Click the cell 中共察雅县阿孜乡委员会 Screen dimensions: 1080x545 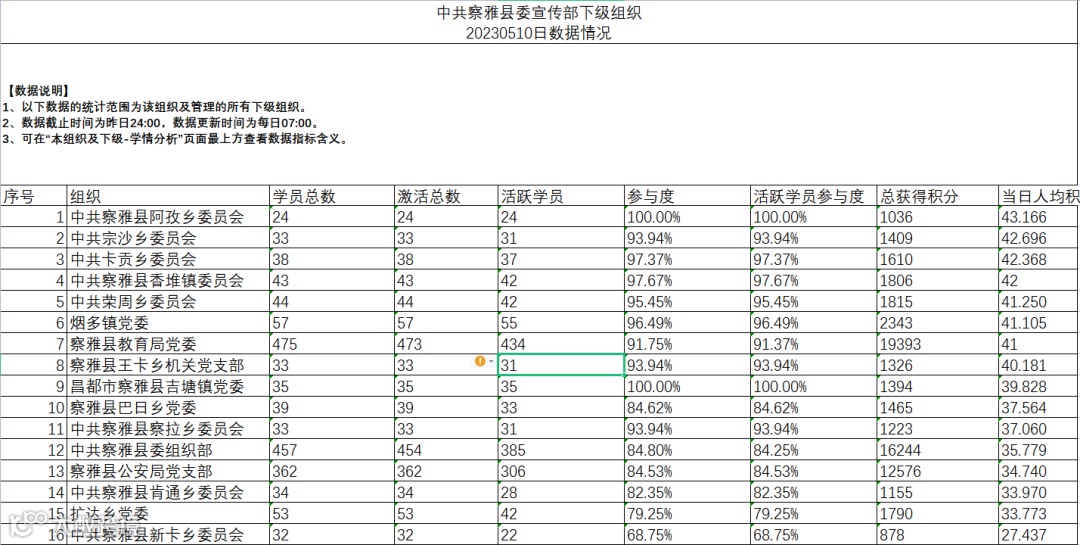tap(167, 218)
